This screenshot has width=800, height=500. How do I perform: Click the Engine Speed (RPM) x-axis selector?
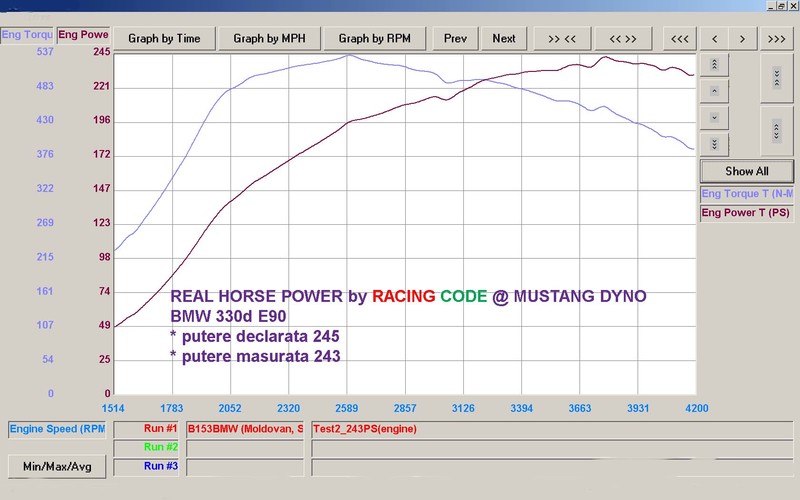(57, 429)
